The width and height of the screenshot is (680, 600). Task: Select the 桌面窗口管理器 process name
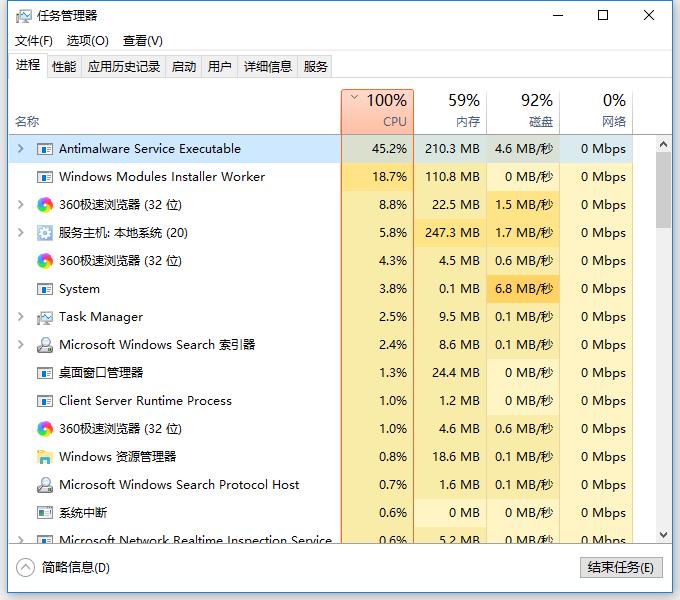tap(101, 373)
